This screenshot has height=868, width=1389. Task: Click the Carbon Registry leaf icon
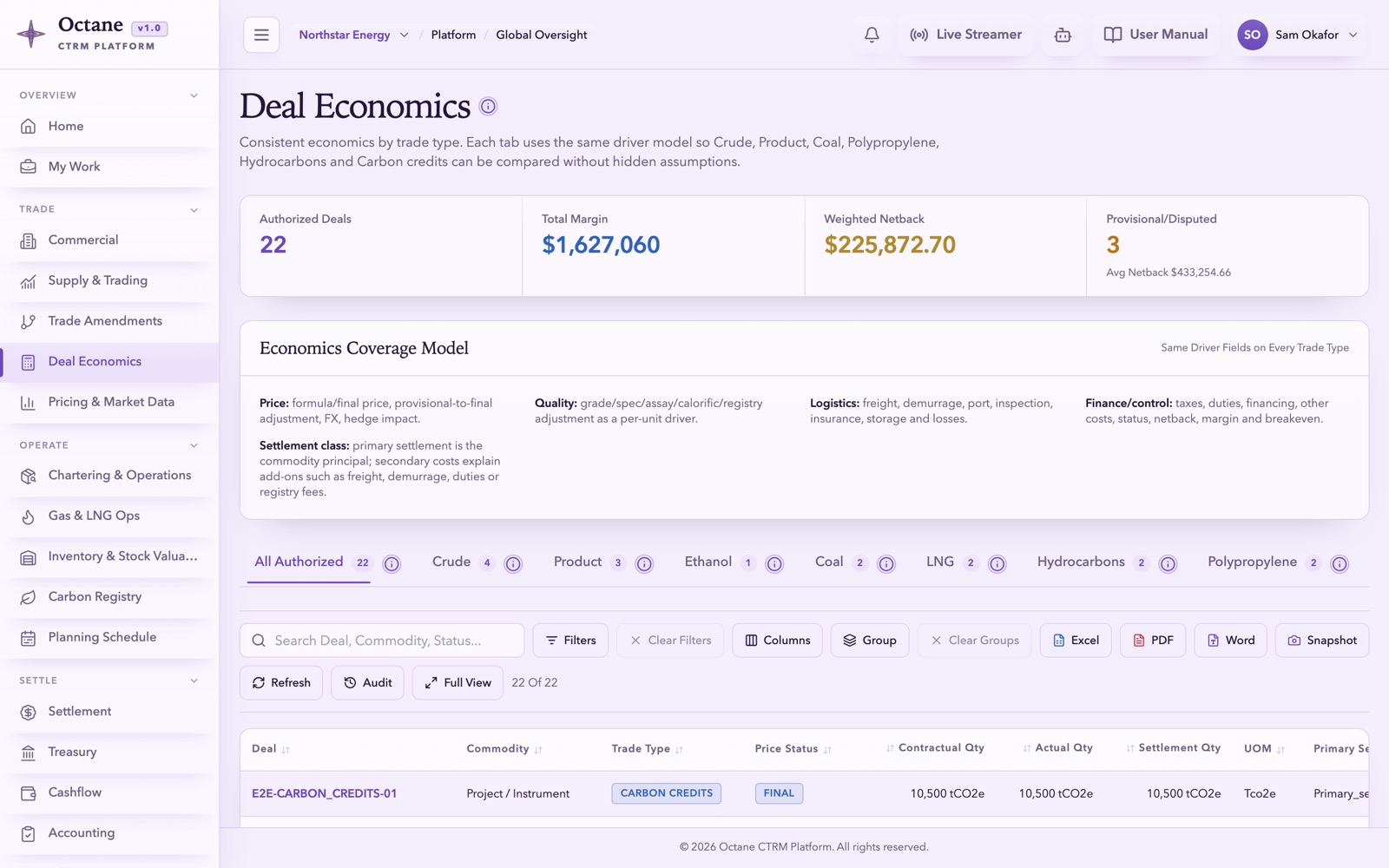(29, 597)
